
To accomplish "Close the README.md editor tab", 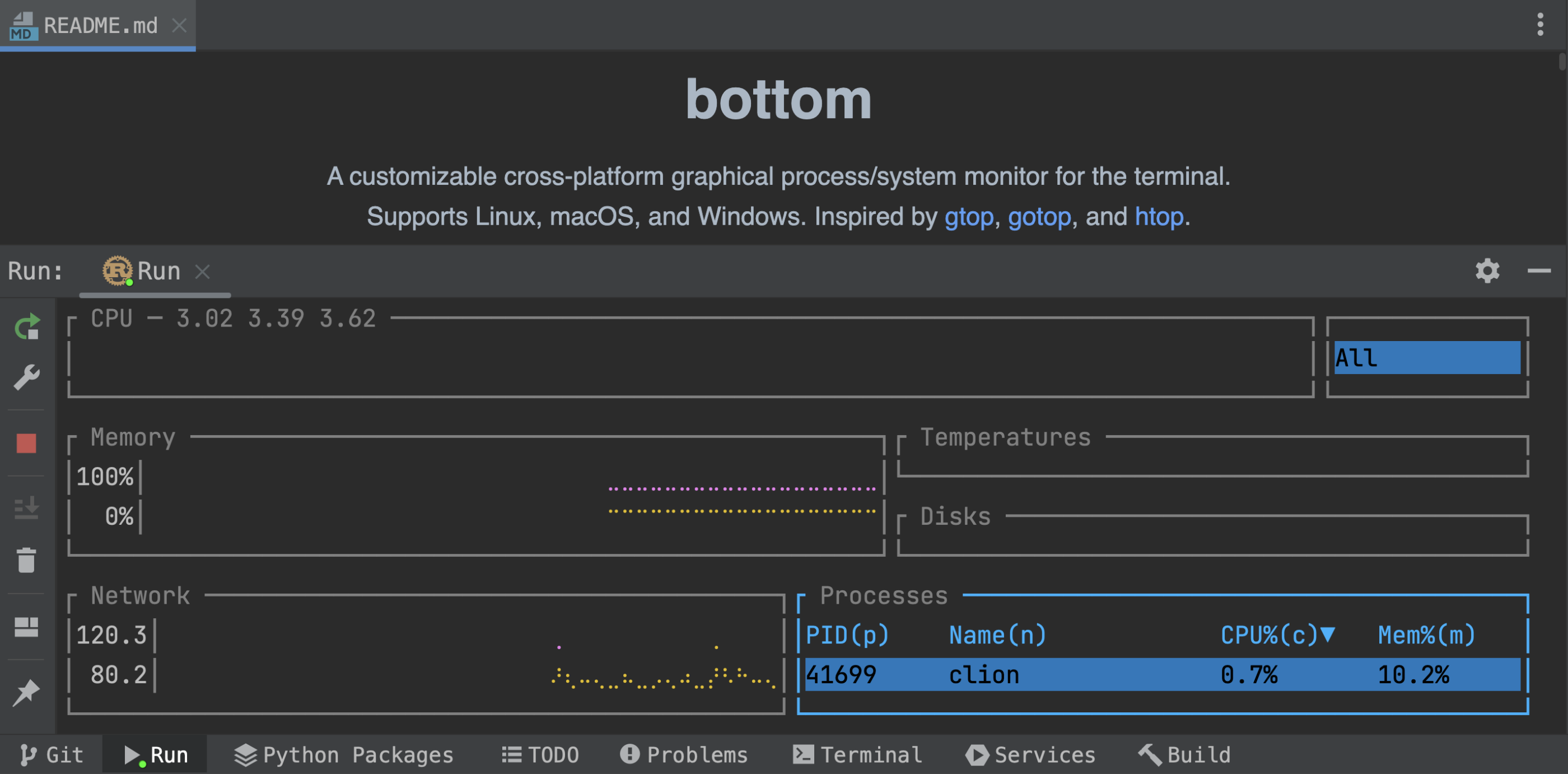I will (179, 26).
